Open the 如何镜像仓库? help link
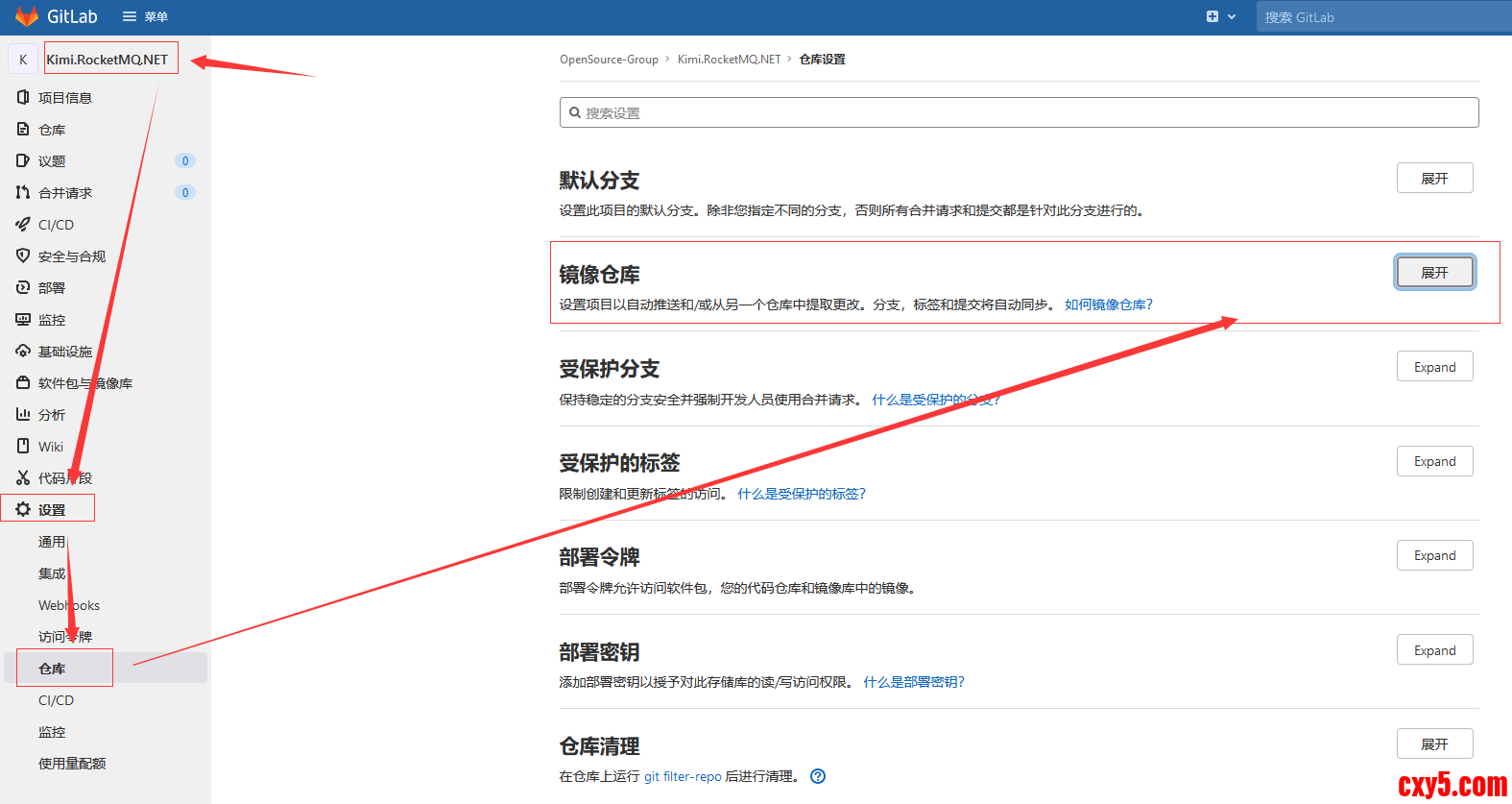This screenshot has height=804, width=1512. (1108, 305)
